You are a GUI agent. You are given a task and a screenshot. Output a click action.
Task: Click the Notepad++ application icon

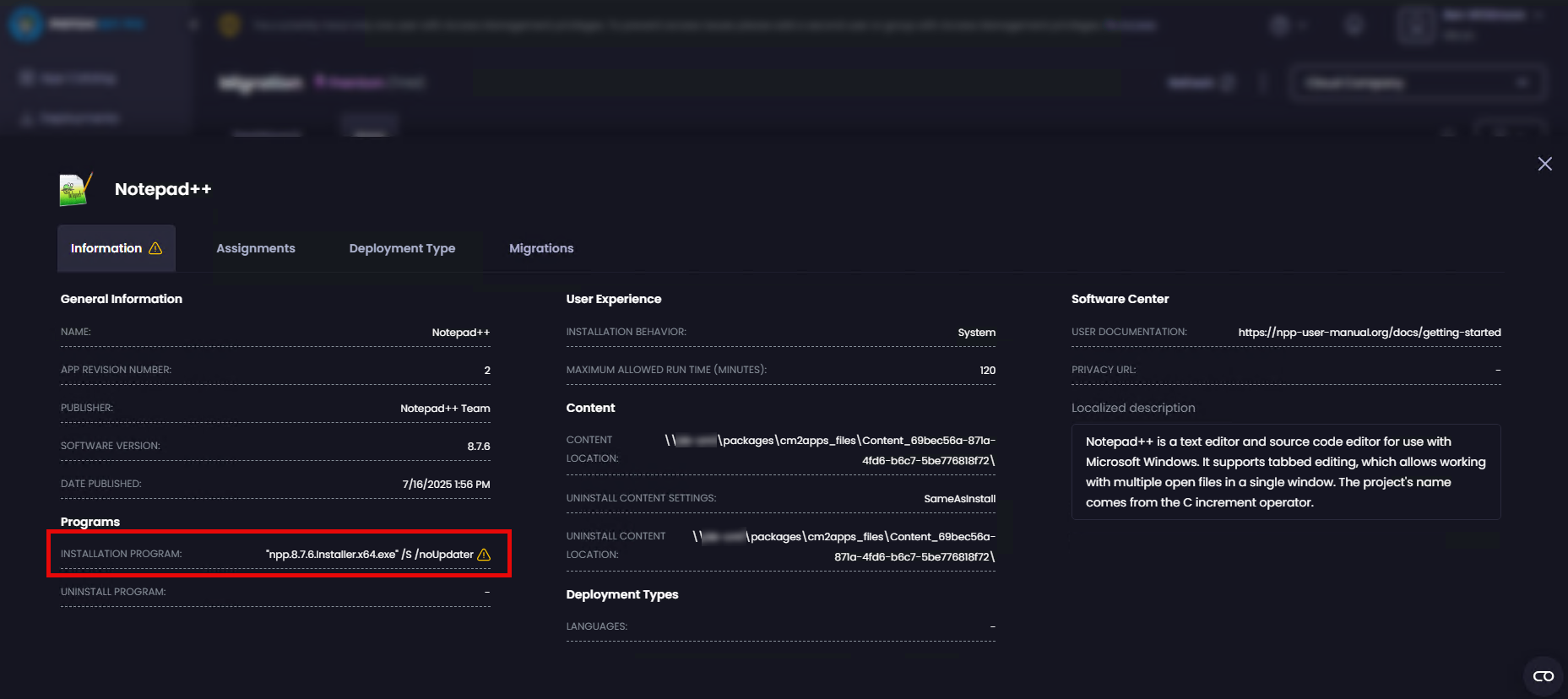coord(76,189)
